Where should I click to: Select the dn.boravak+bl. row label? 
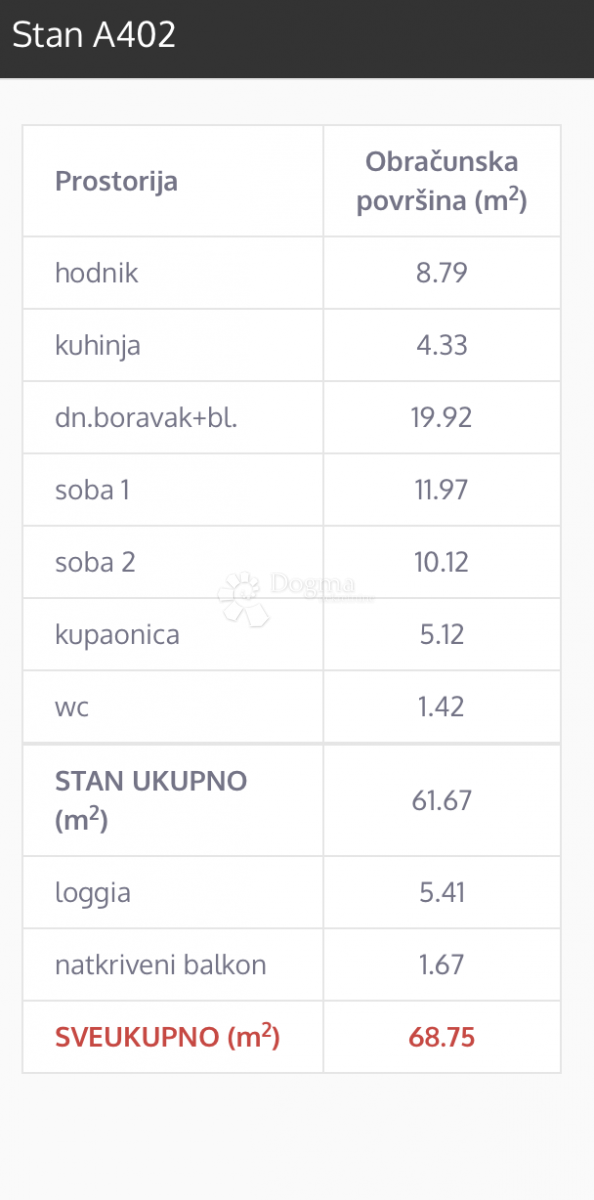[x=146, y=417]
